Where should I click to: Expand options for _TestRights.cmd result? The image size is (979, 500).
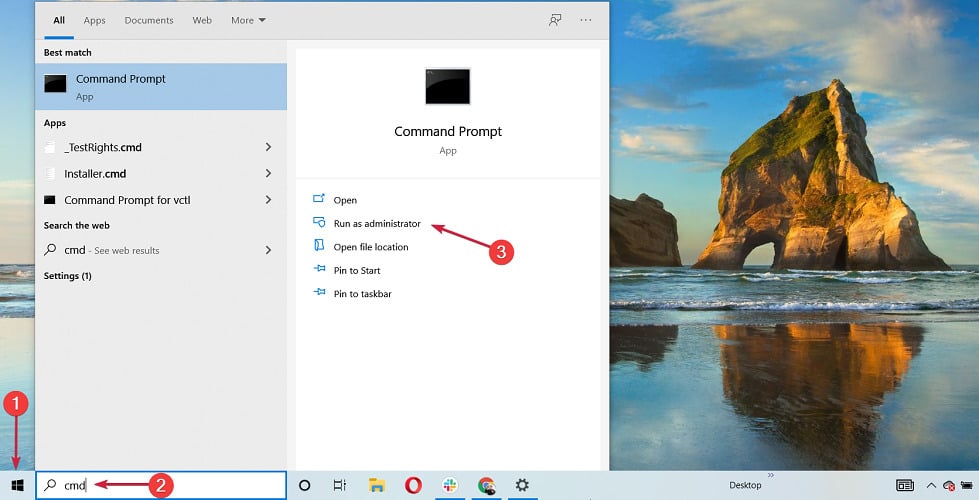pos(268,147)
